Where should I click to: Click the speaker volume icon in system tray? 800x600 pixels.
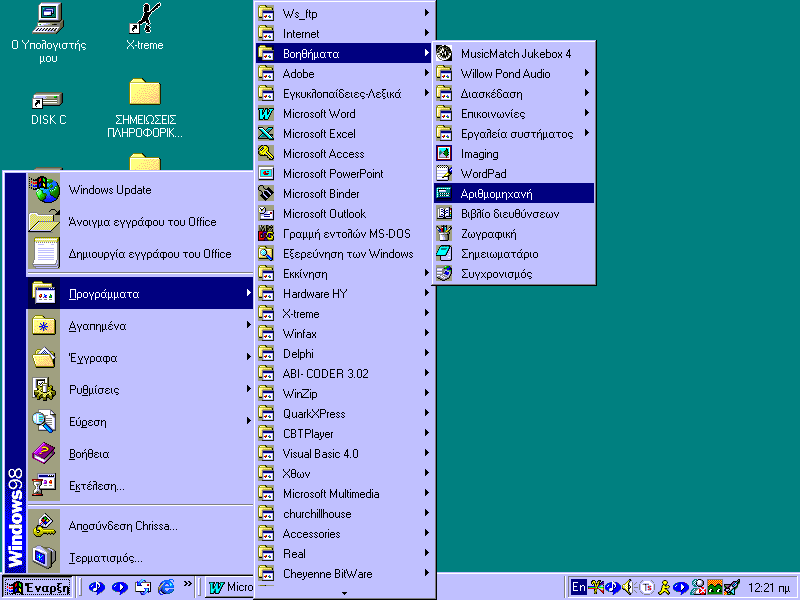(x=628, y=587)
